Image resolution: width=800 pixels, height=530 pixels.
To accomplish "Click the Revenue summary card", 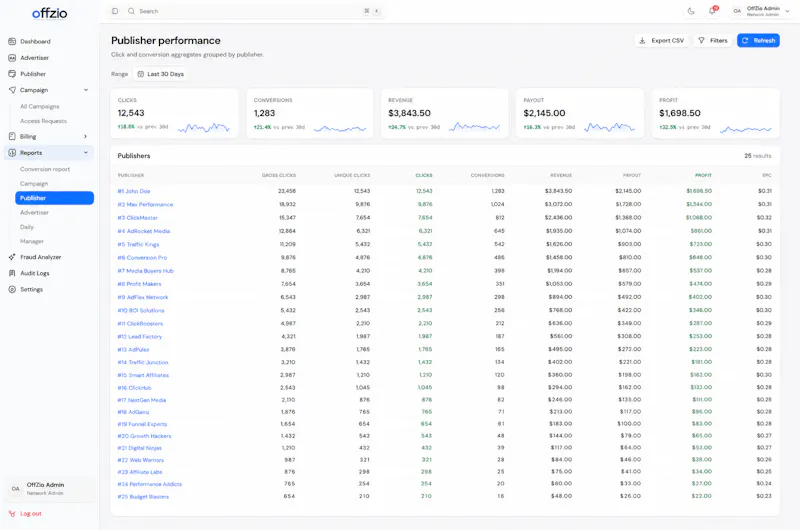I will click(x=444, y=113).
